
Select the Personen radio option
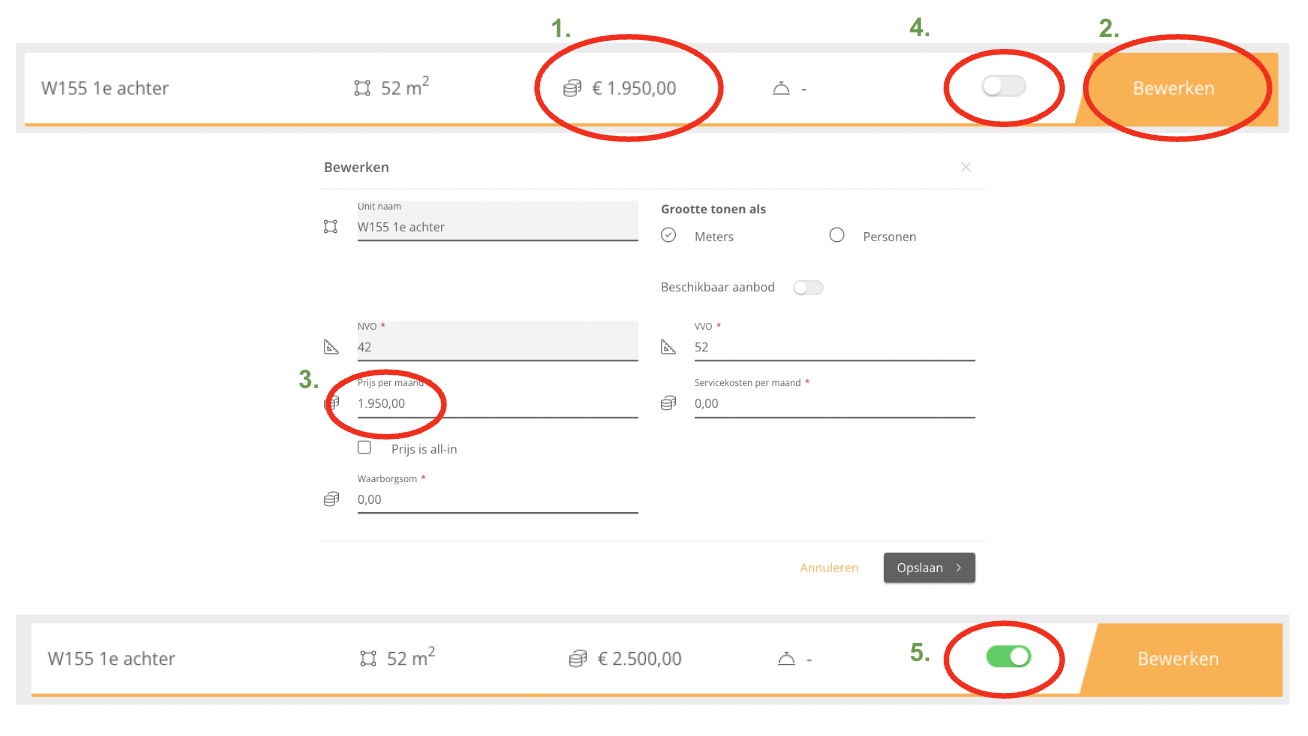point(837,236)
